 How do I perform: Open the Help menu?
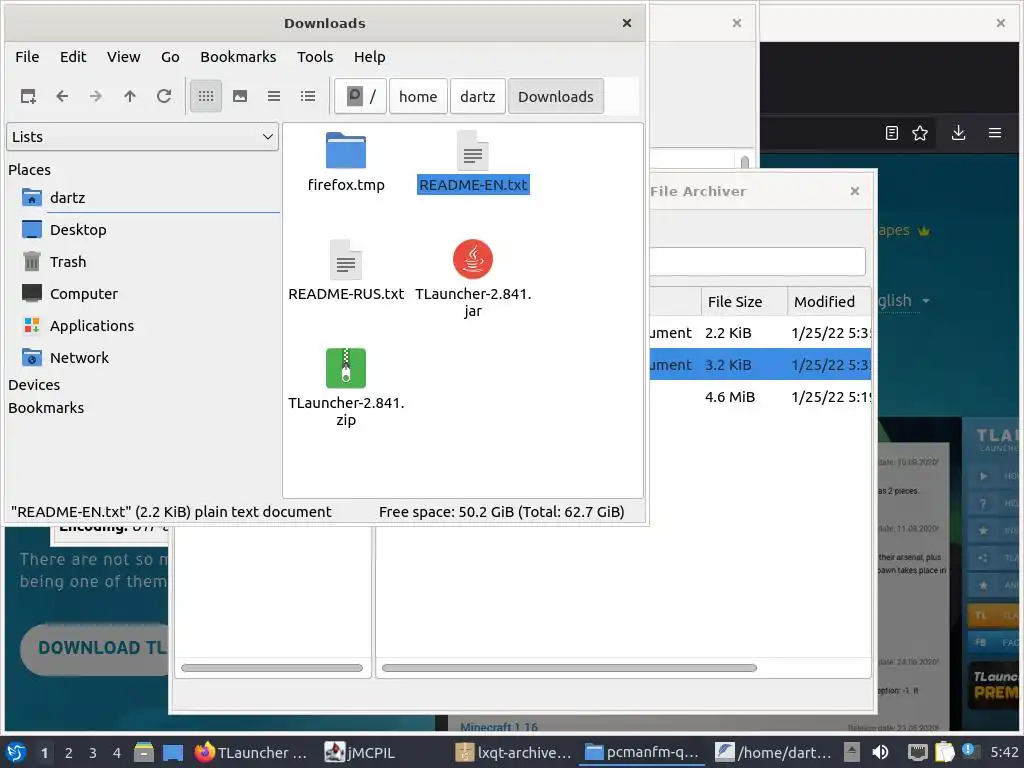pos(370,57)
